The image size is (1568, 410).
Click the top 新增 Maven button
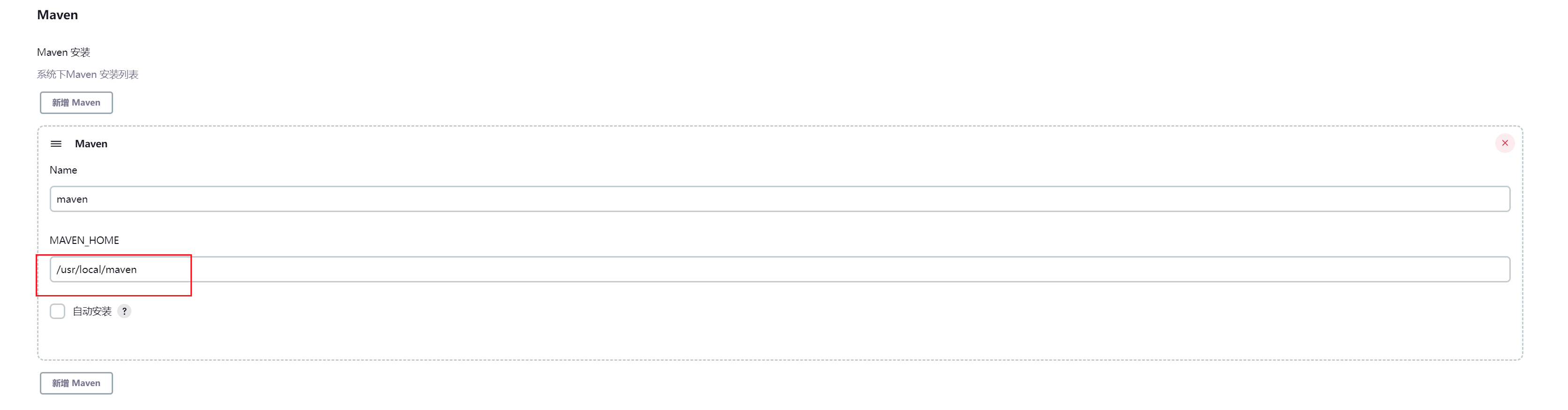click(76, 102)
